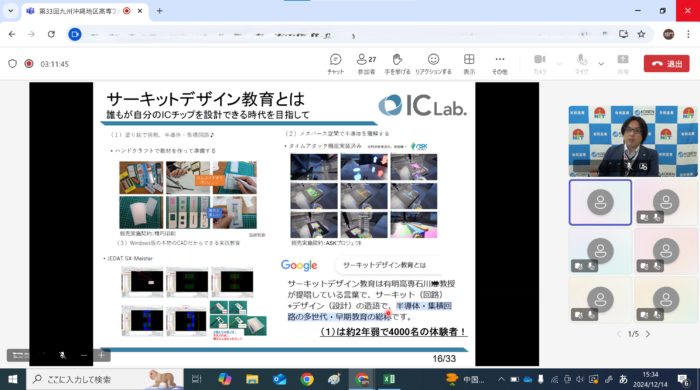700x390 pixels.
Task: Open Outlook from the taskbar
Action: pos(280,379)
